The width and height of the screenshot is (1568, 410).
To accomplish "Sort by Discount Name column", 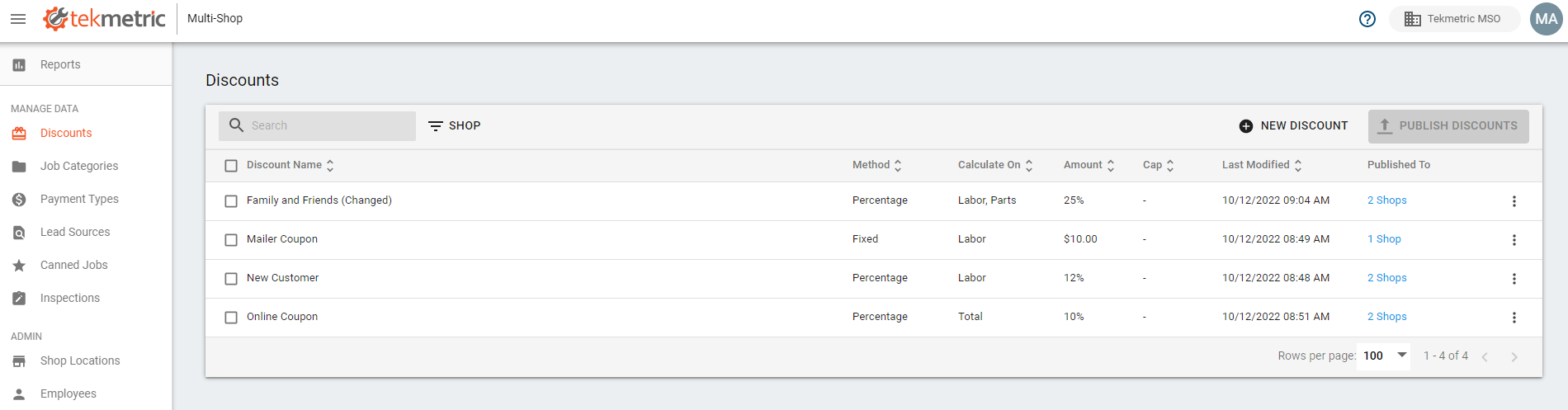I will coord(290,165).
